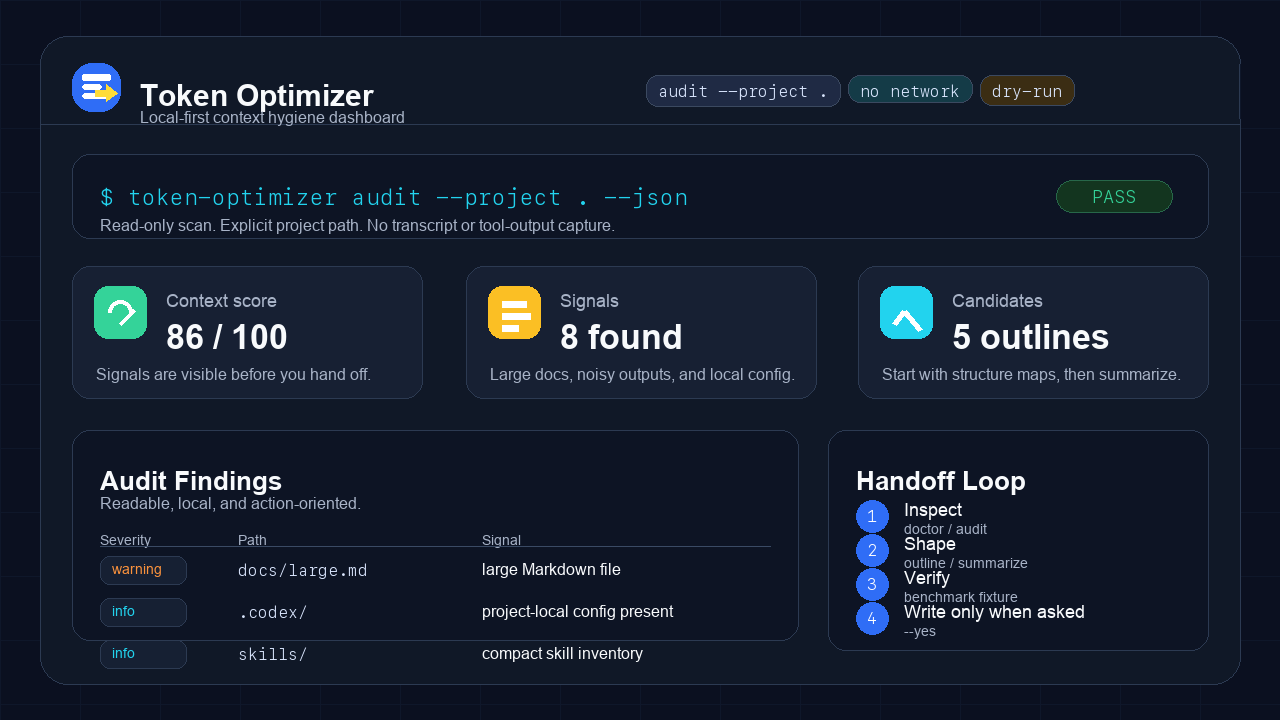Click the Token Optimizer logo icon
The height and width of the screenshot is (720, 1280).
tap(96, 88)
